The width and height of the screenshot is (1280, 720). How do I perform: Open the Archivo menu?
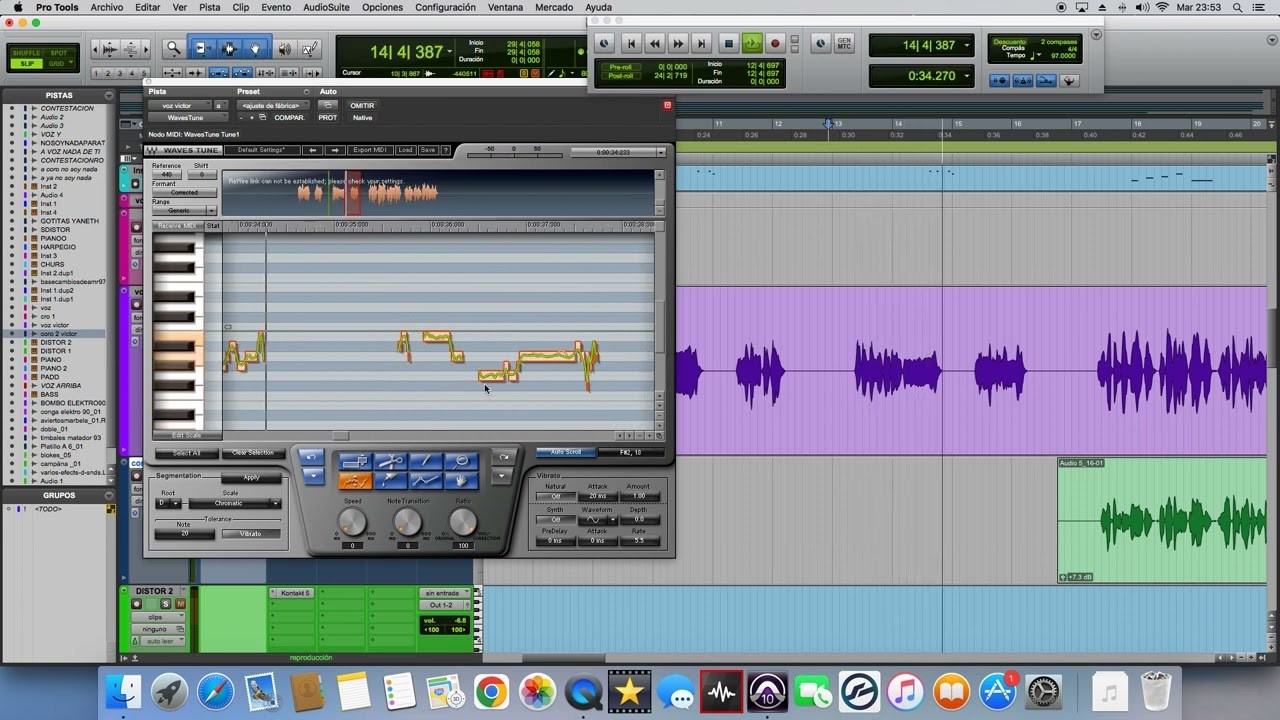pyautogui.click(x=107, y=7)
